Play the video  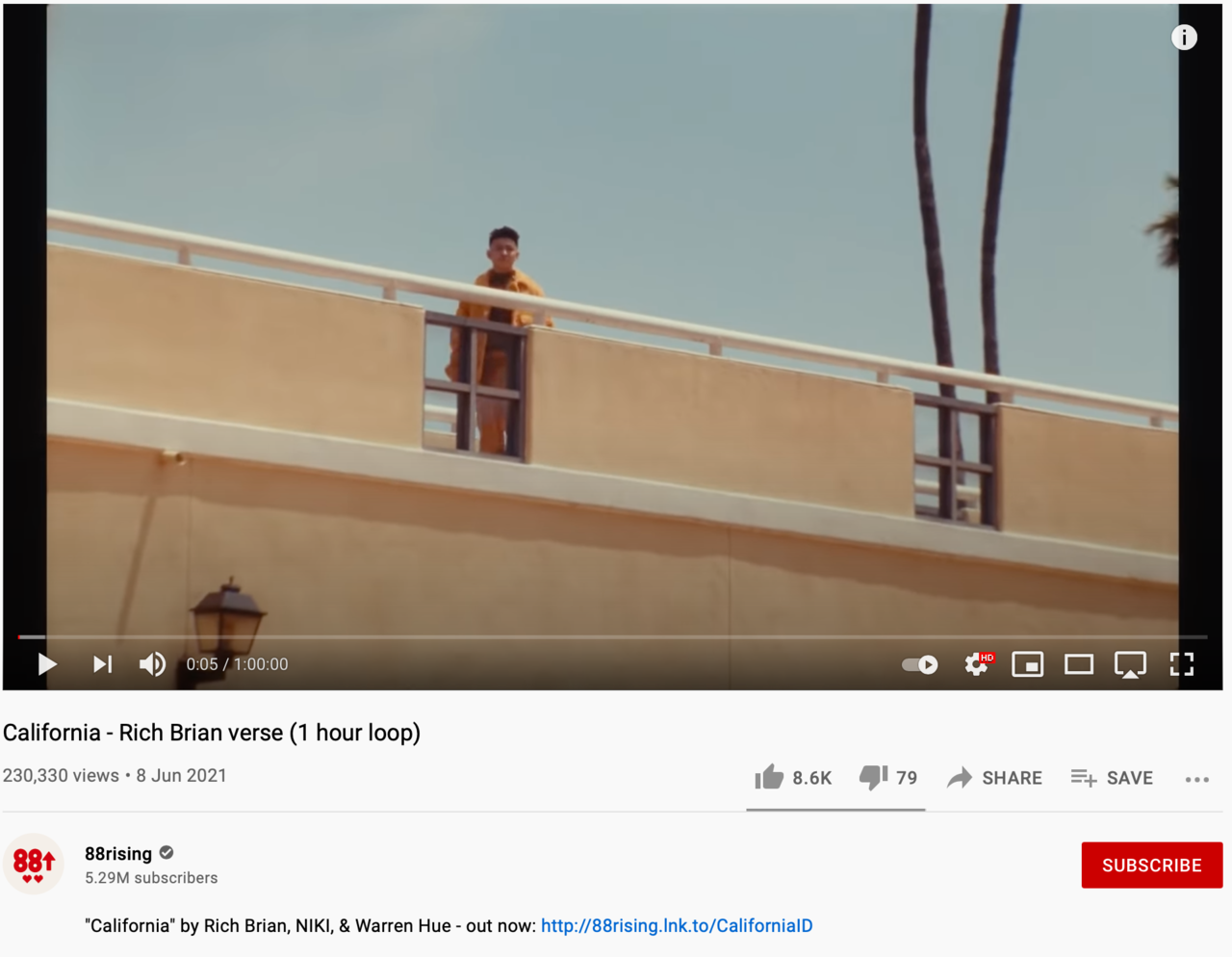[x=46, y=664]
